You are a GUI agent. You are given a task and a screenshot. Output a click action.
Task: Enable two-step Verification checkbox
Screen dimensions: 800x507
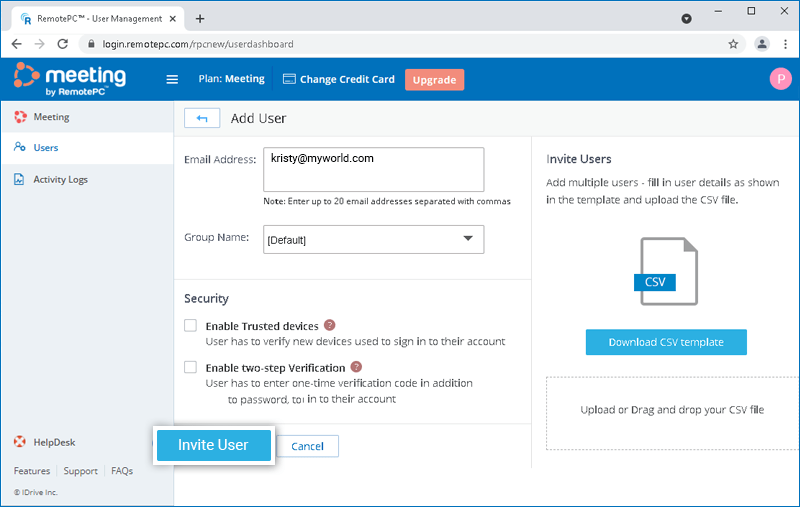tap(190, 367)
